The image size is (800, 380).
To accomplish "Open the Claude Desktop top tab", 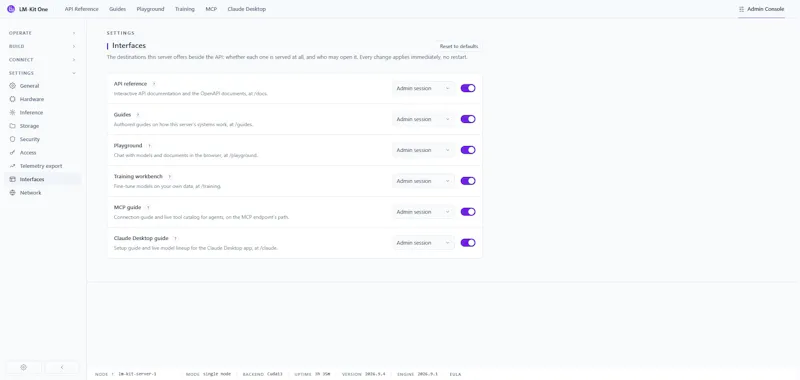I will 246,9.
